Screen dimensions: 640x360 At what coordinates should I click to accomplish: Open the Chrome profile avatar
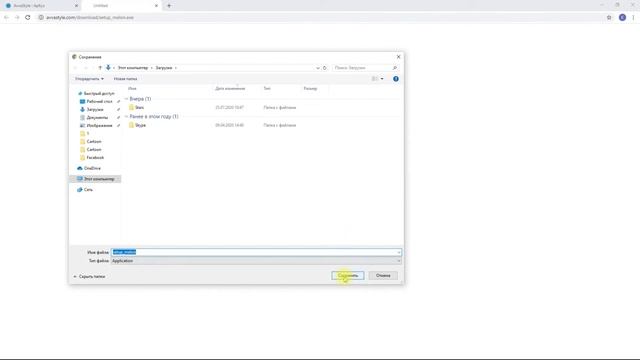[622, 18]
